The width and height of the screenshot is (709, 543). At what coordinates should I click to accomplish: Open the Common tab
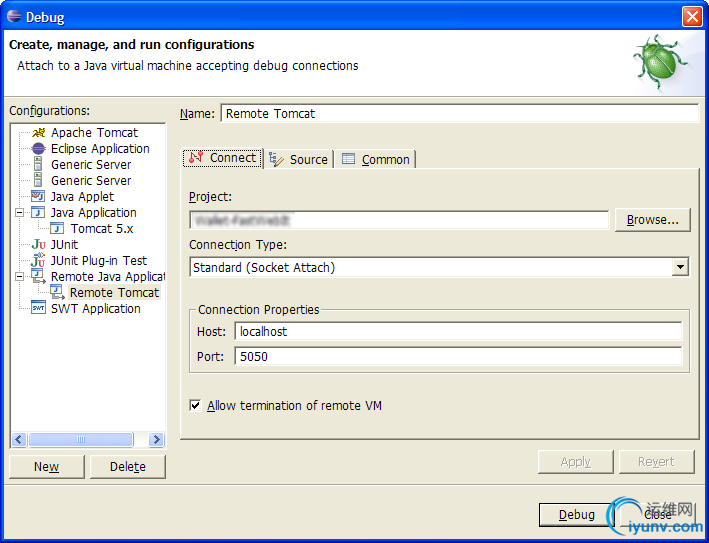click(x=376, y=159)
